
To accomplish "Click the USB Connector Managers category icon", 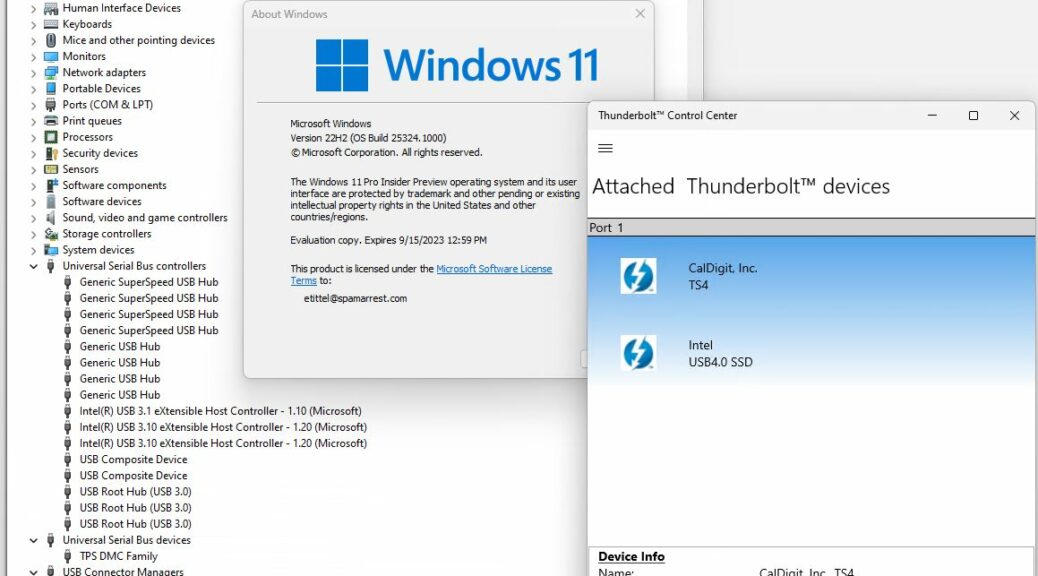I will pyautogui.click(x=51, y=571).
